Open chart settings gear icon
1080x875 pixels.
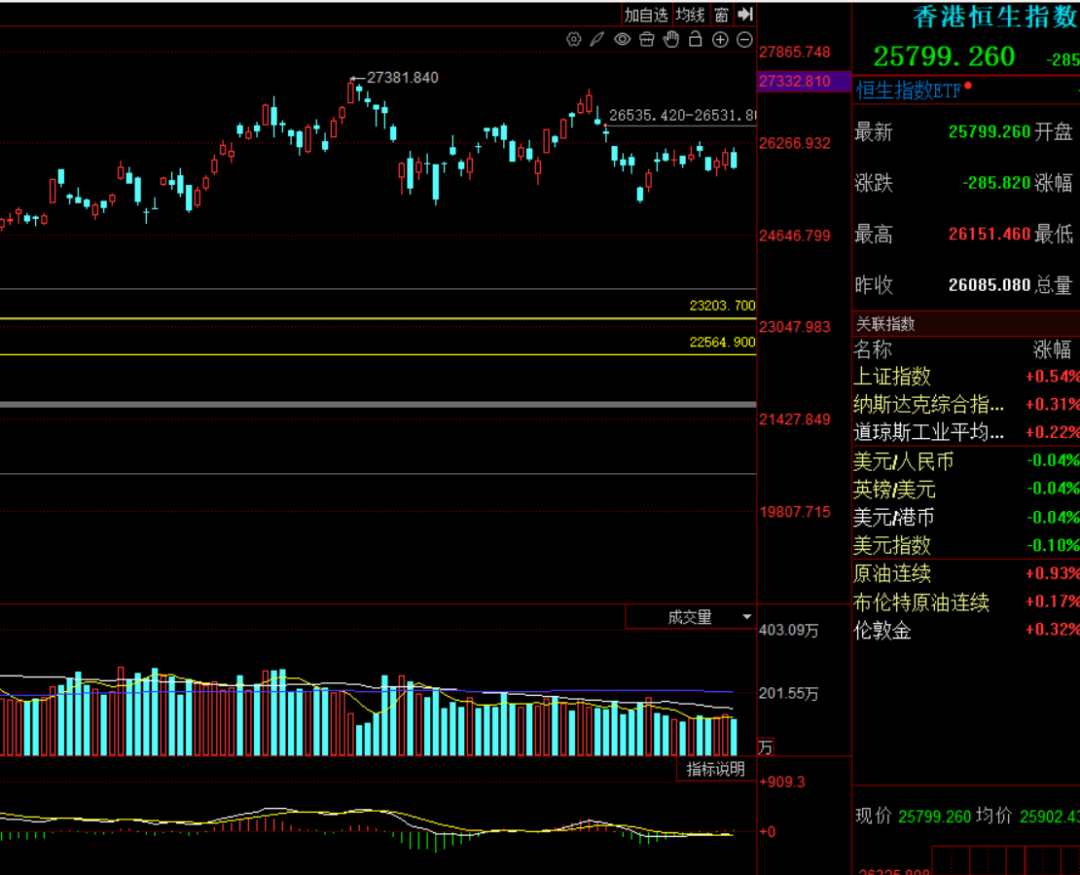[x=573, y=39]
